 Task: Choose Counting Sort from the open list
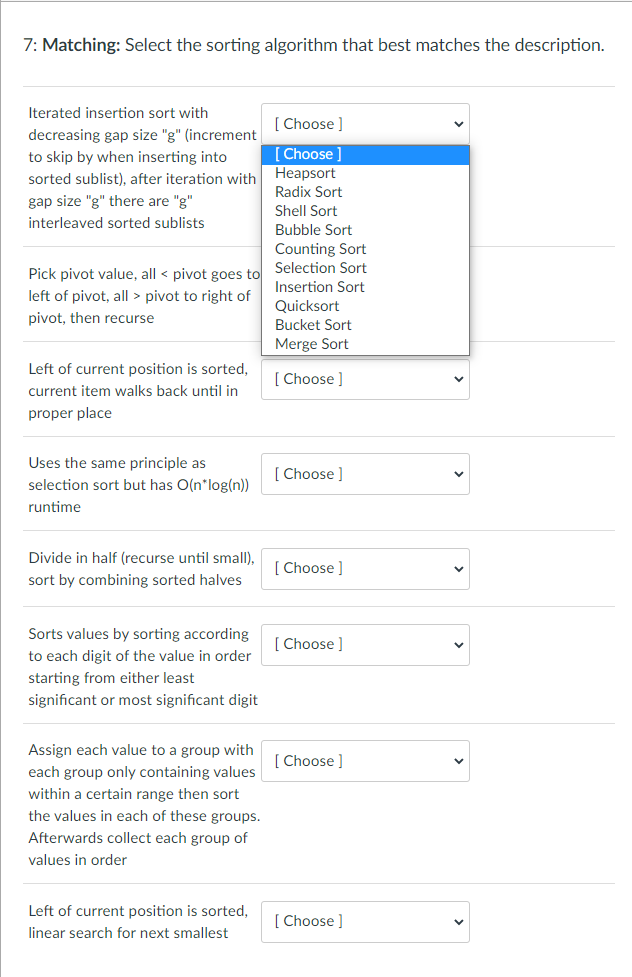pyautogui.click(x=365, y=249)
